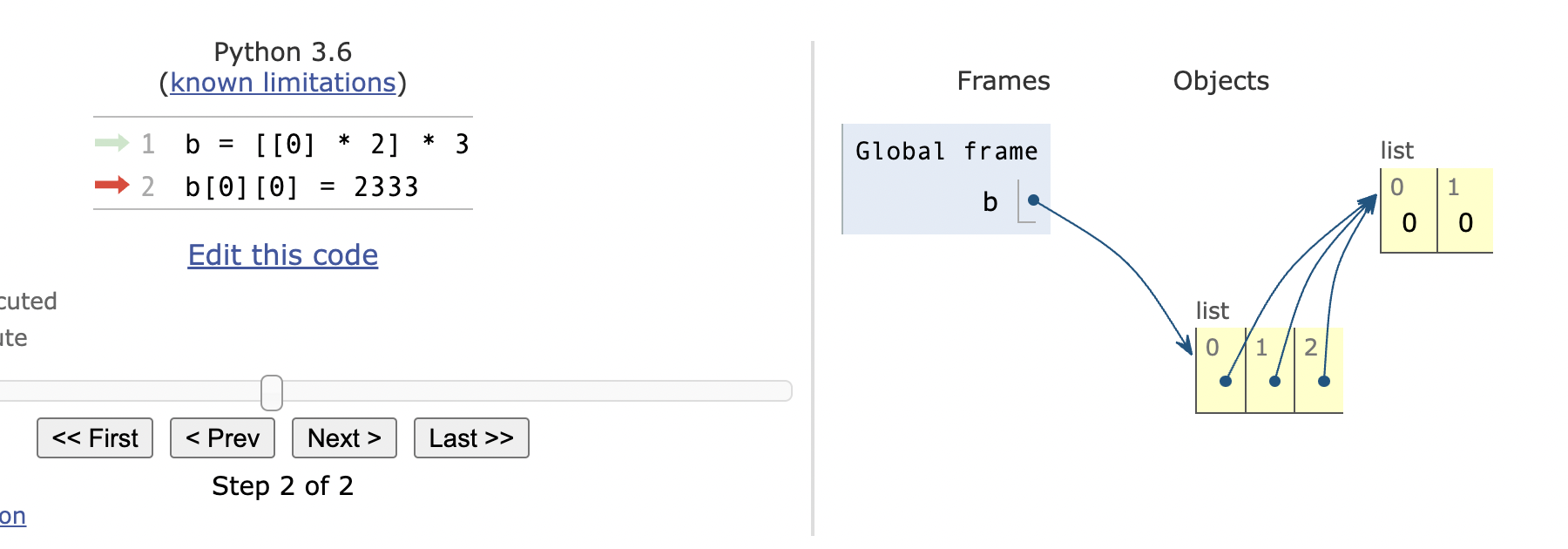The image size is (1568, 549).
Task: Click the pointer dot beside variable b
Action: [1033, 200]
